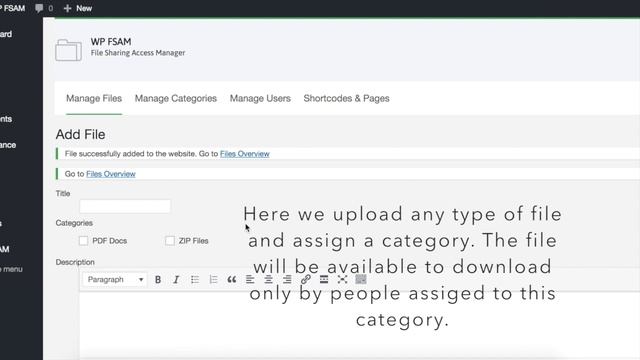
Task: Insert a bulleted list
Action: coord(195,280)
